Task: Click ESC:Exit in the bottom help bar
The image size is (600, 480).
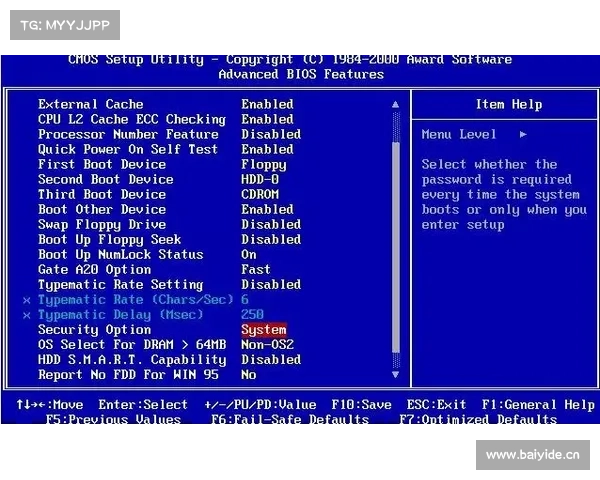Action: 436,404
